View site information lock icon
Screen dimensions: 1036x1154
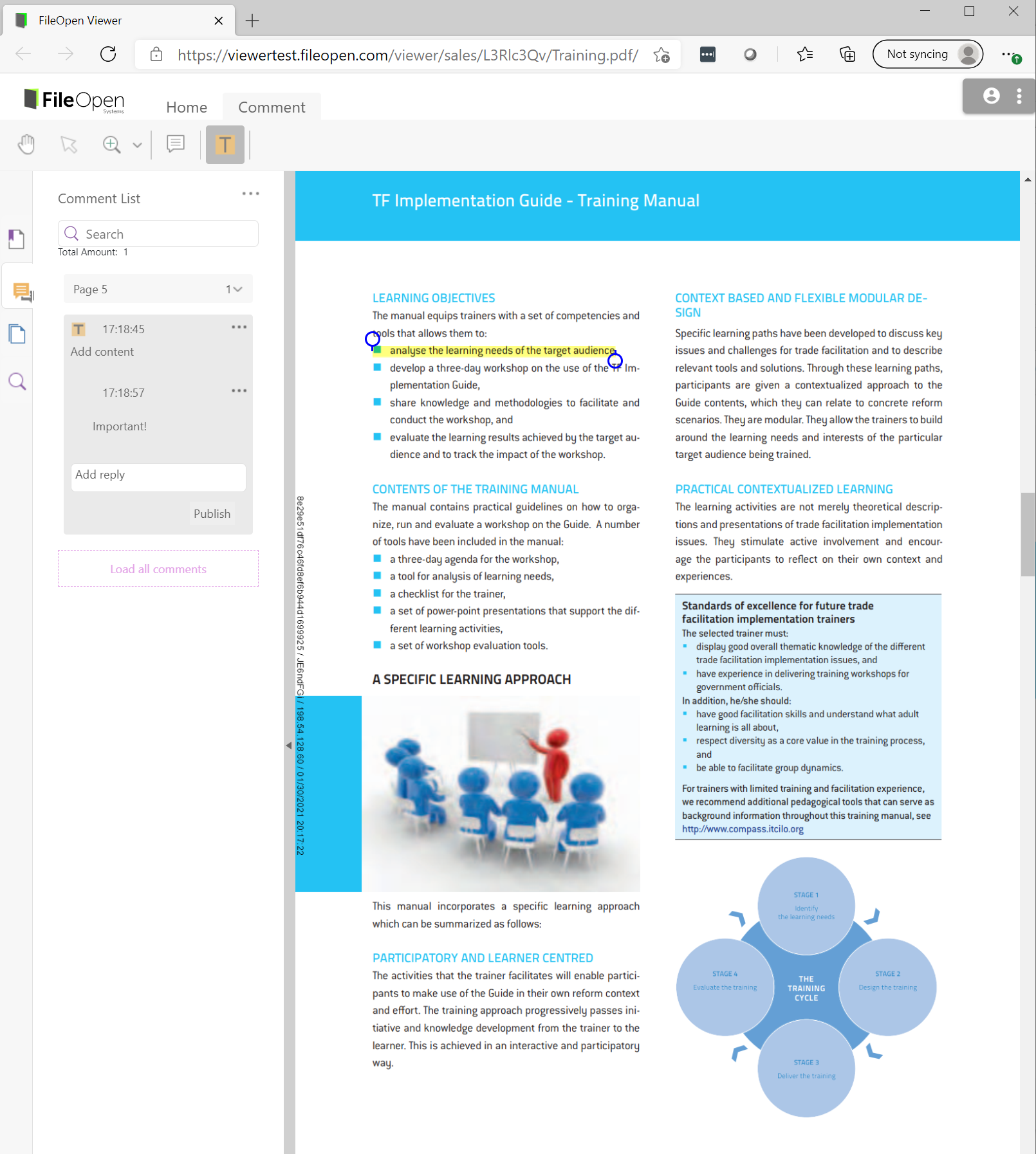156,55
